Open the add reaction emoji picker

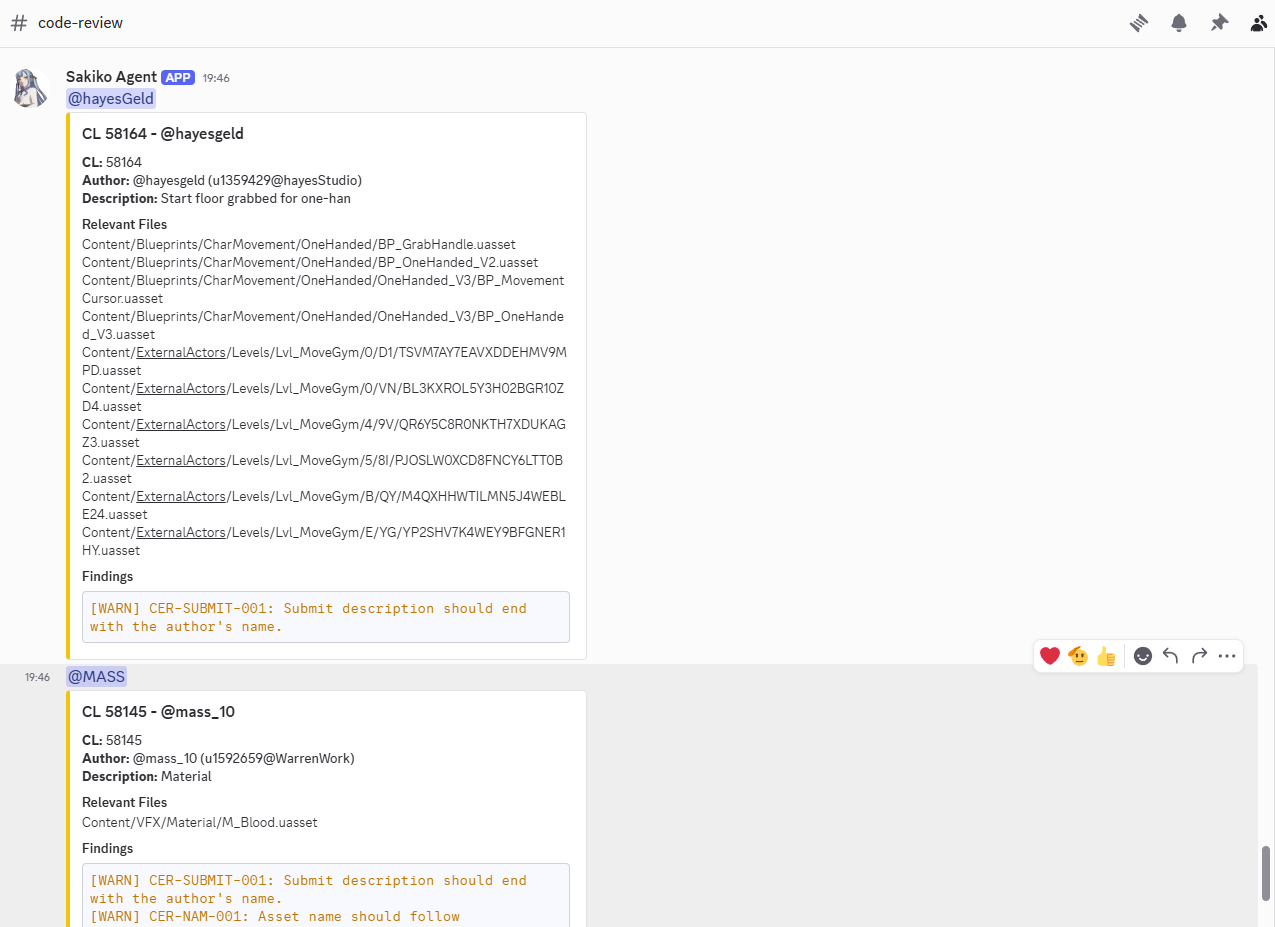(1143, 656)
